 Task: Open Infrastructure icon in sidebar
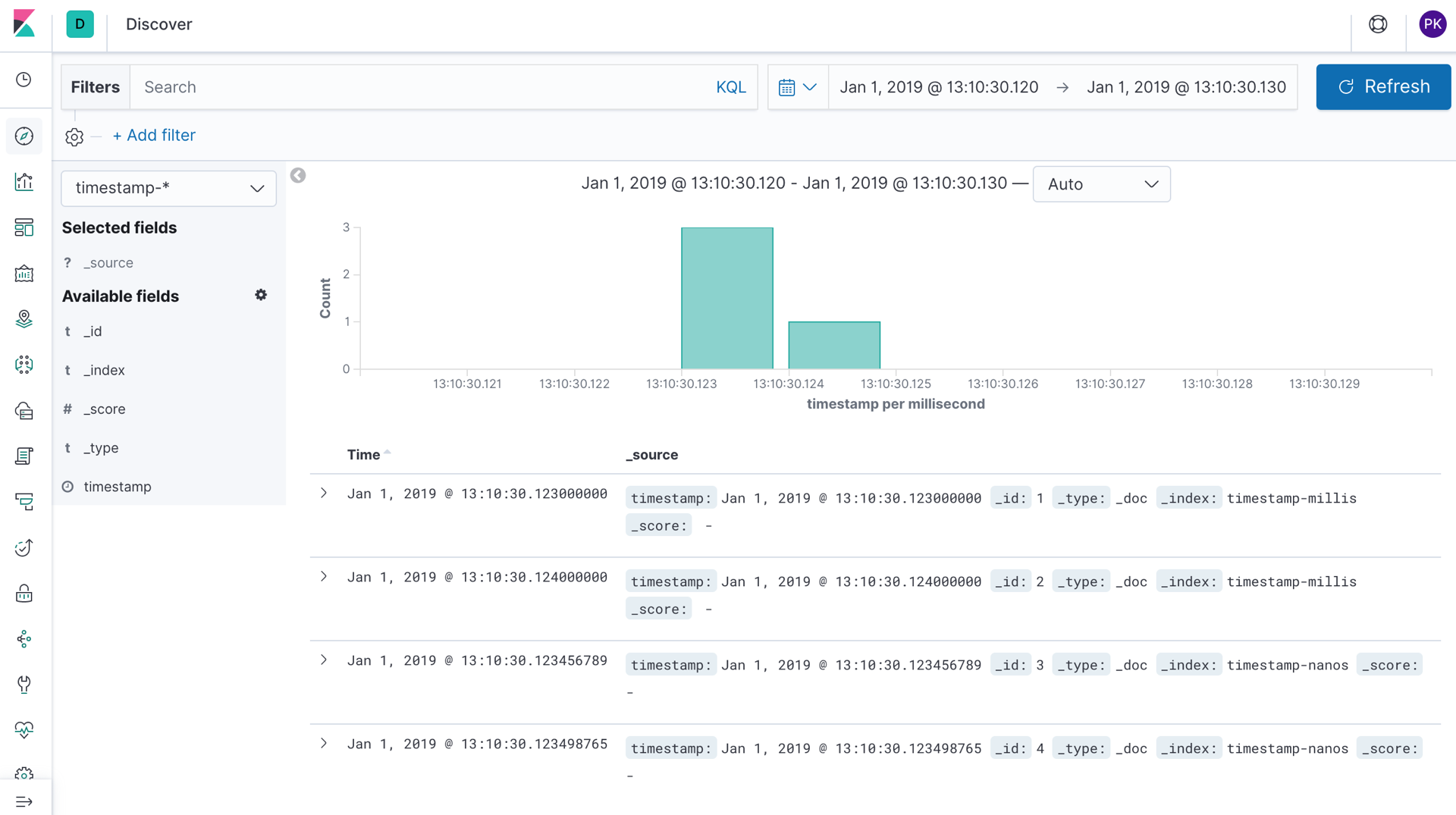[x=24, y=410]
